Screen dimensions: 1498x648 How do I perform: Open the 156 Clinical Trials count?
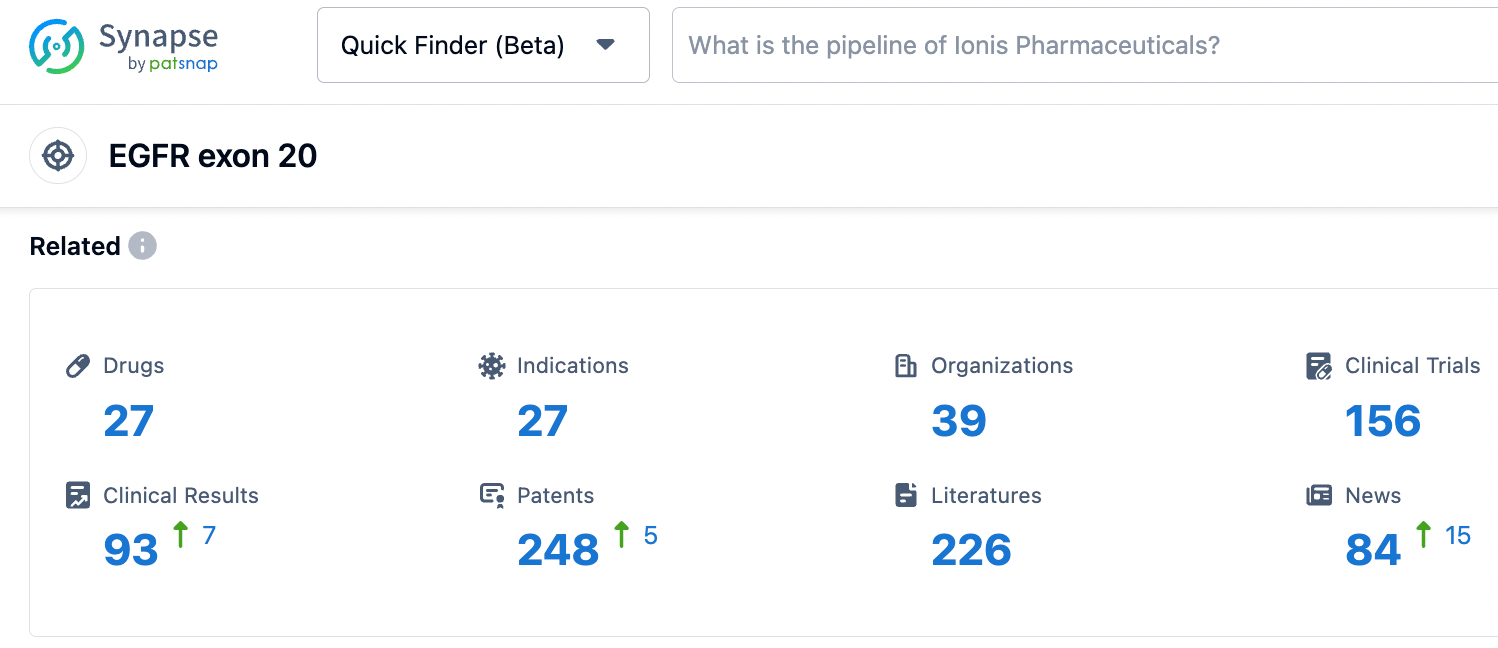click(1383, 421)
